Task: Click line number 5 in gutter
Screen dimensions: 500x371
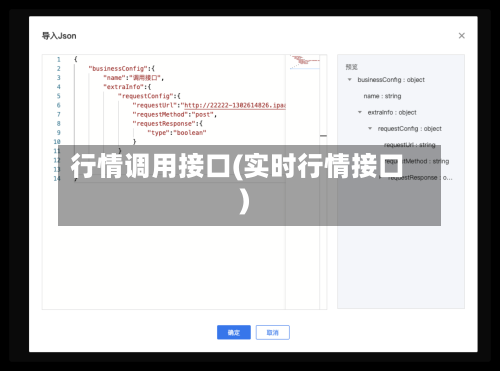Action: coord(59,96)
